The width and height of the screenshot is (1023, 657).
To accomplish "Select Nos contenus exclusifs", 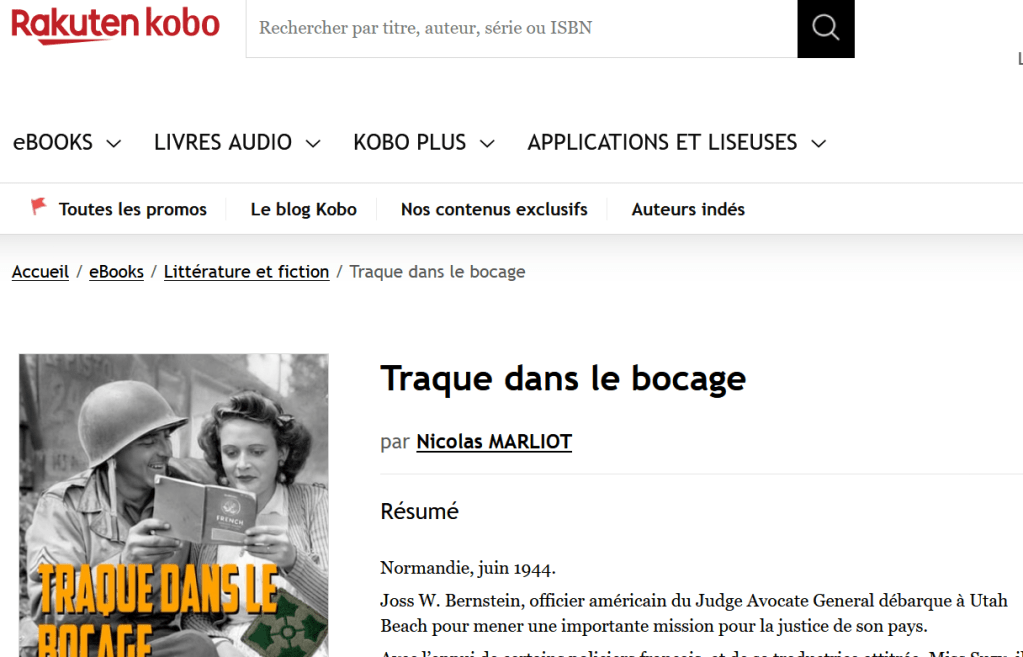I will [494, 209].
